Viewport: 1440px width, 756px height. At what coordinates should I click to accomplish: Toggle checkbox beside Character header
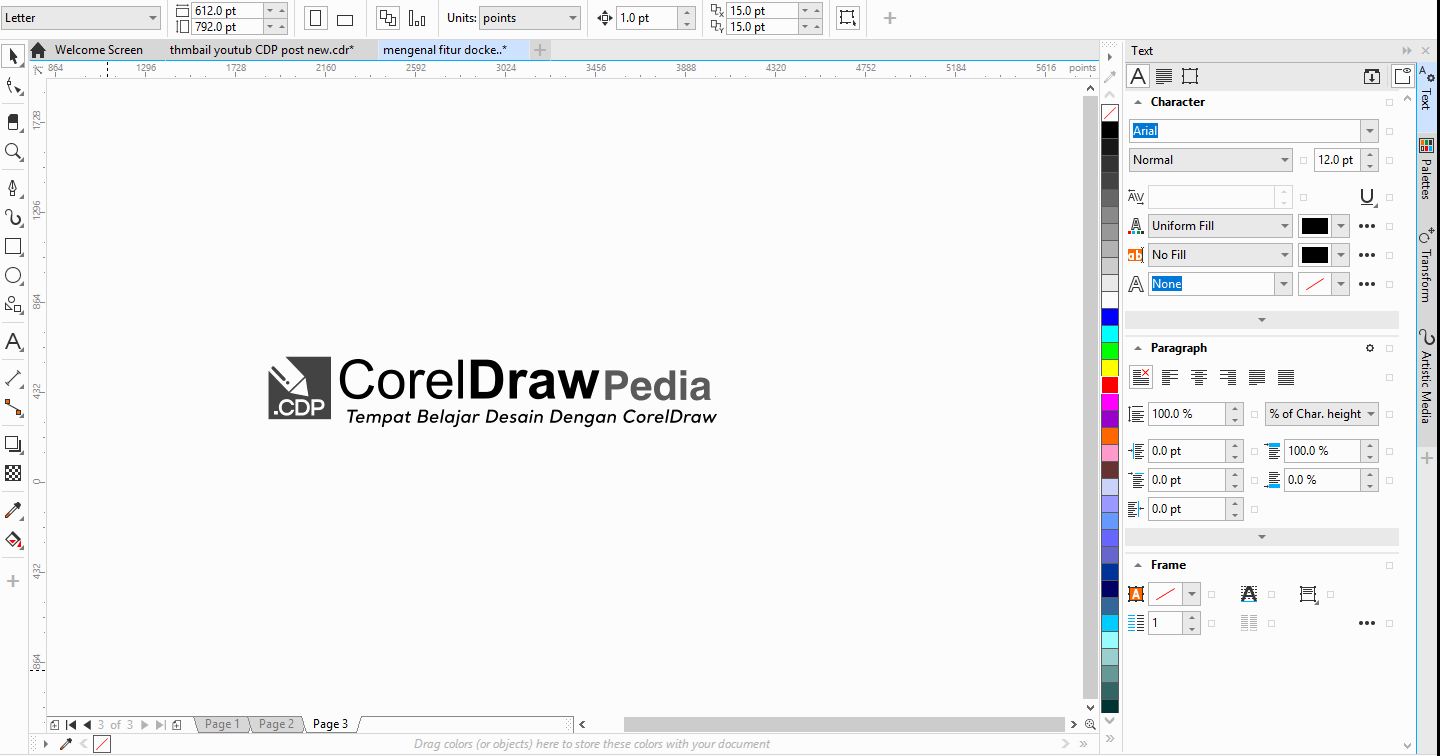(x=1390, y=102)
